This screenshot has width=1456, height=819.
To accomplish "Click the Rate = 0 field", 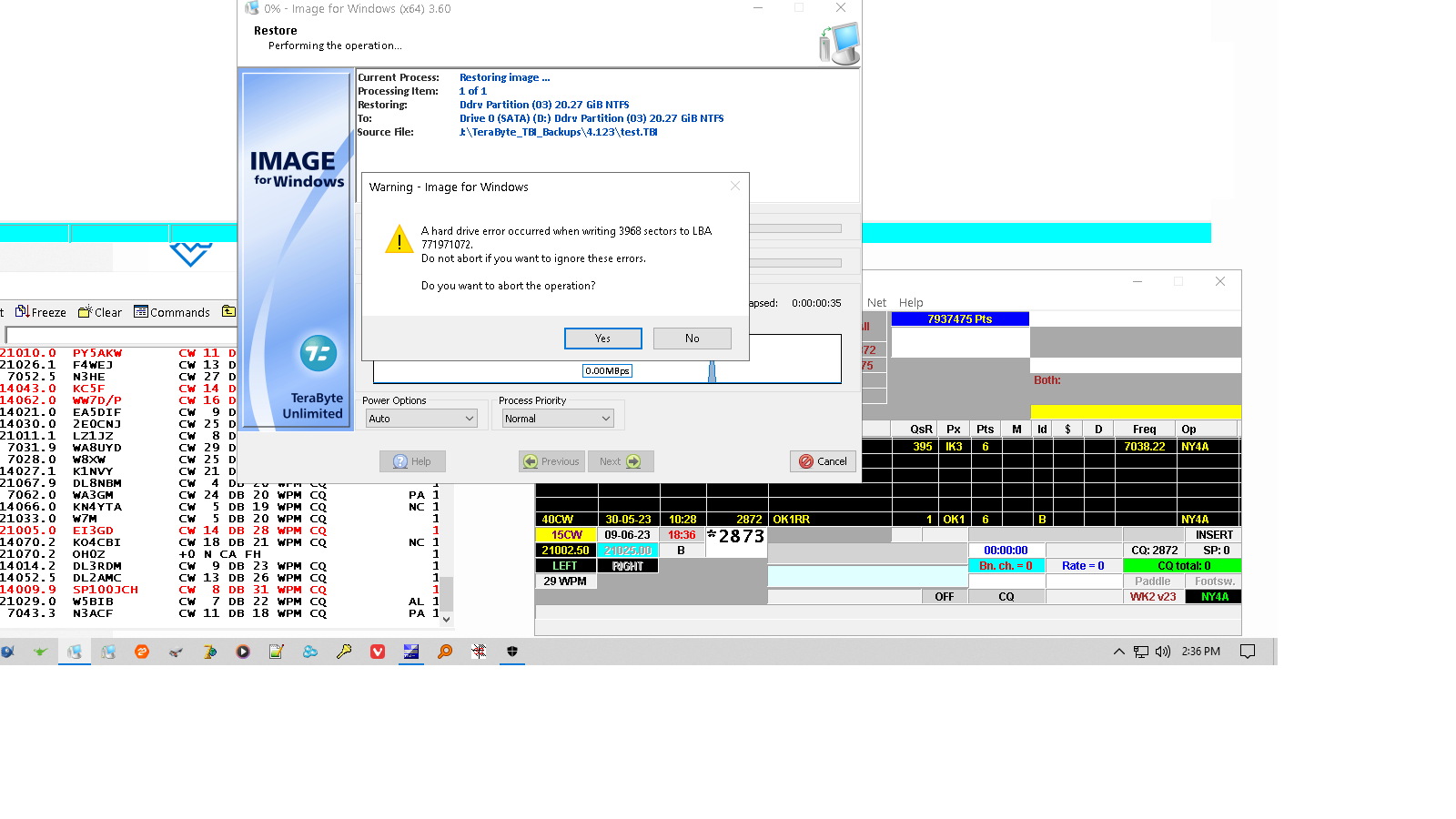I will point(1083,566).
